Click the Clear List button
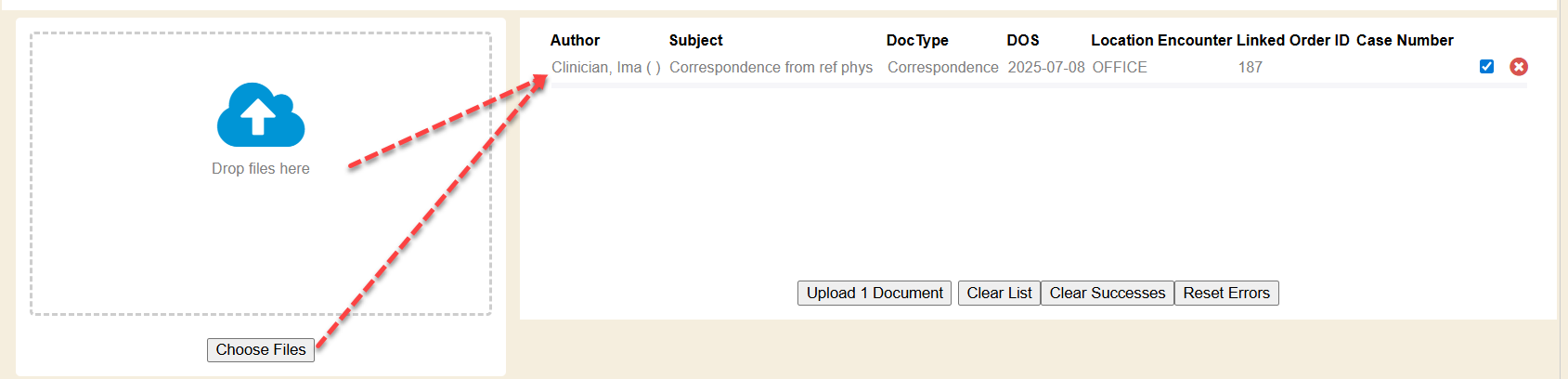This screenshot has width=1568, height=379. (999, 294)
